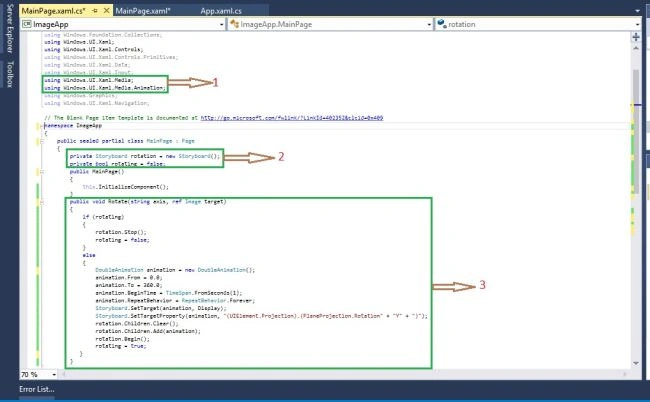The image size is (650, 402).
Task: Open the 70 % zoom level dropdown
Action: (x=54, y=375)
